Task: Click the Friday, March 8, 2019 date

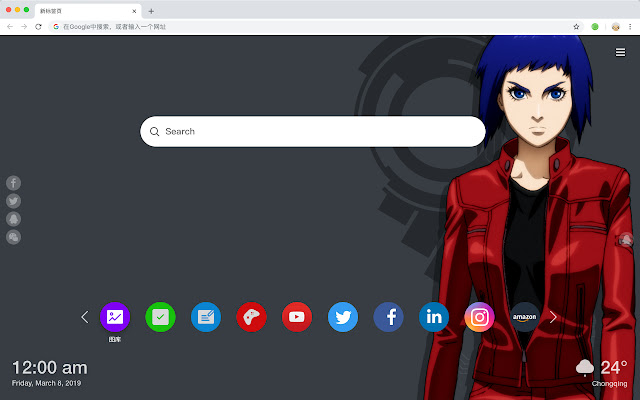Action: pyautogui.click(x=46, y=383)
